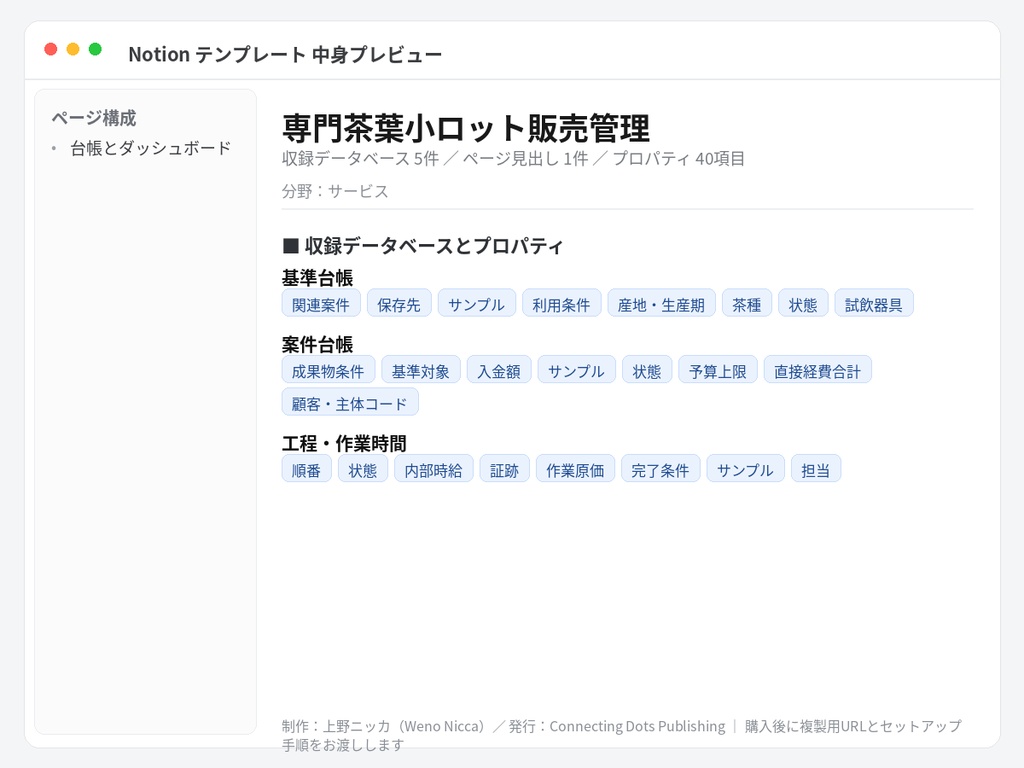Select the 試飲器具 property tag
Image resolution: width=1024 pixels, height=768 pixels.
874,304
